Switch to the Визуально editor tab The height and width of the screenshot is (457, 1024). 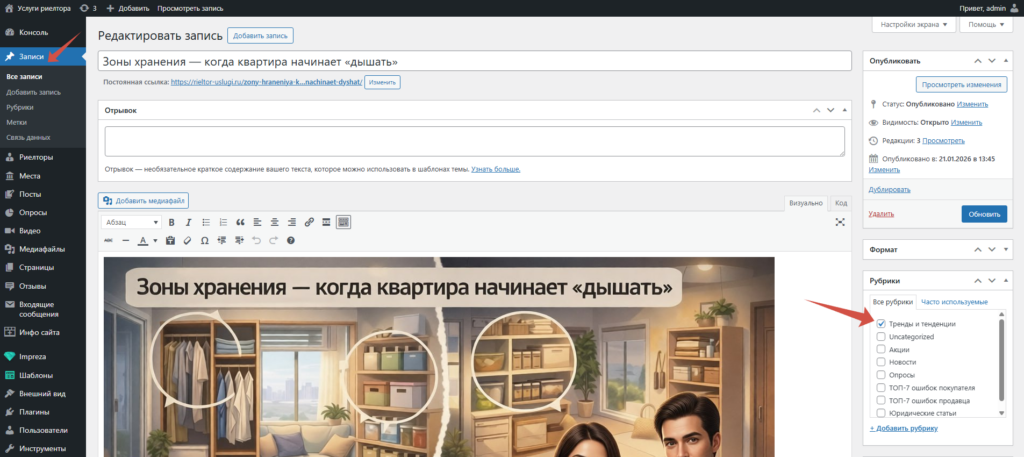(x=806, y=203)
